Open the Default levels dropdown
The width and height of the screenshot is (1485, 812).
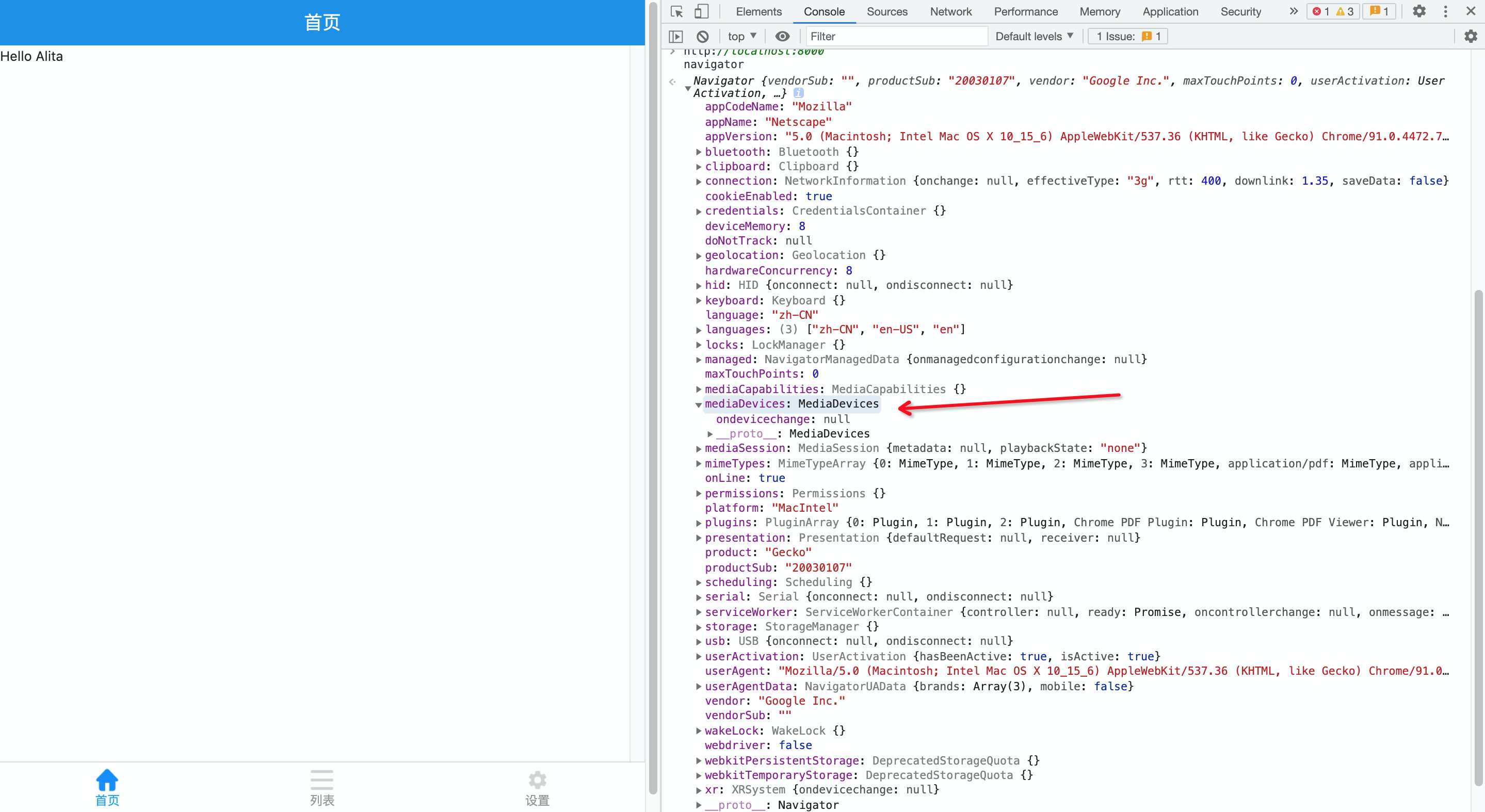tap(1034, 36)
